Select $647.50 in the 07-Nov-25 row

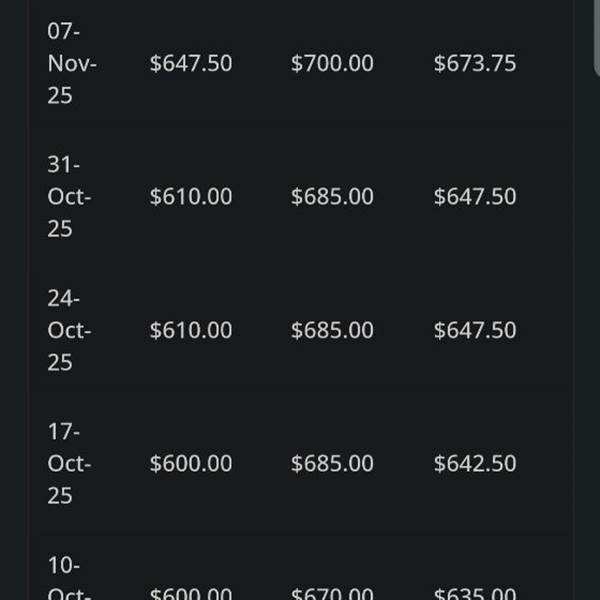(190, 63)
